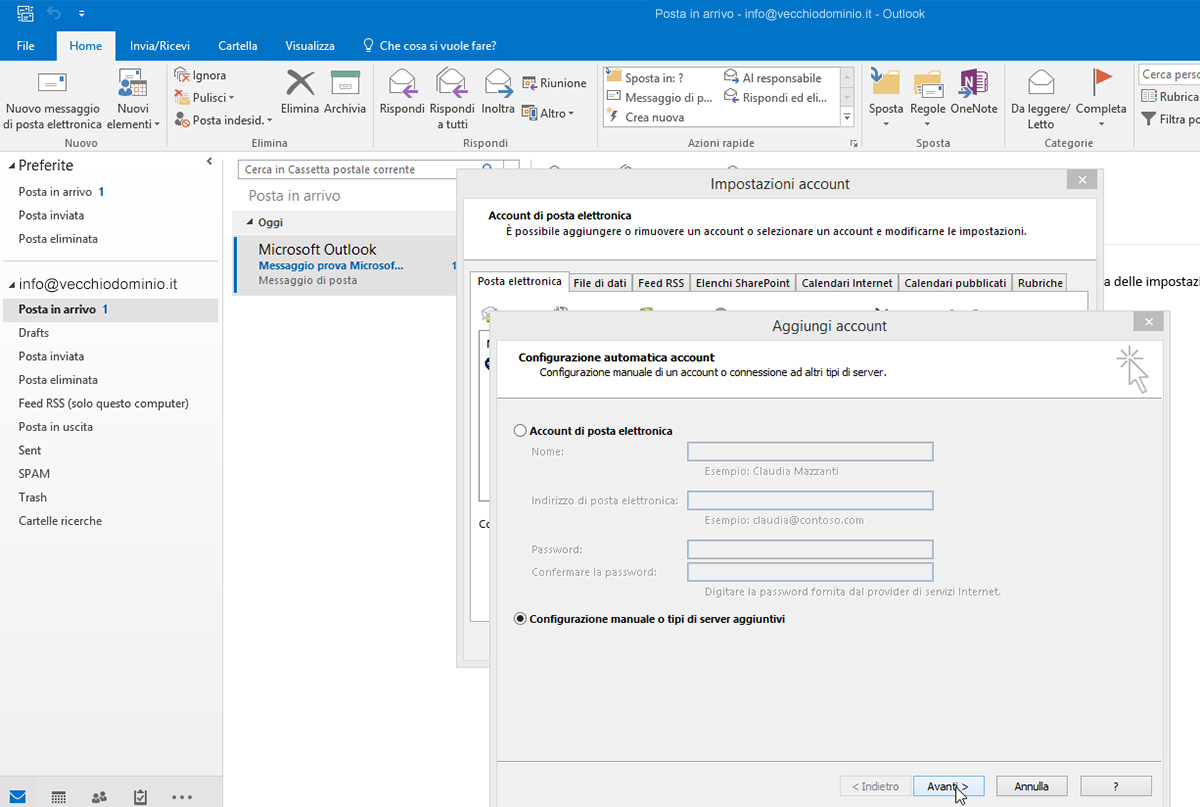Image resolution: width=1200 pixels, height=807 pixels.
Task: Click Filtra posta funnel icon
Action: (1150, 119)
